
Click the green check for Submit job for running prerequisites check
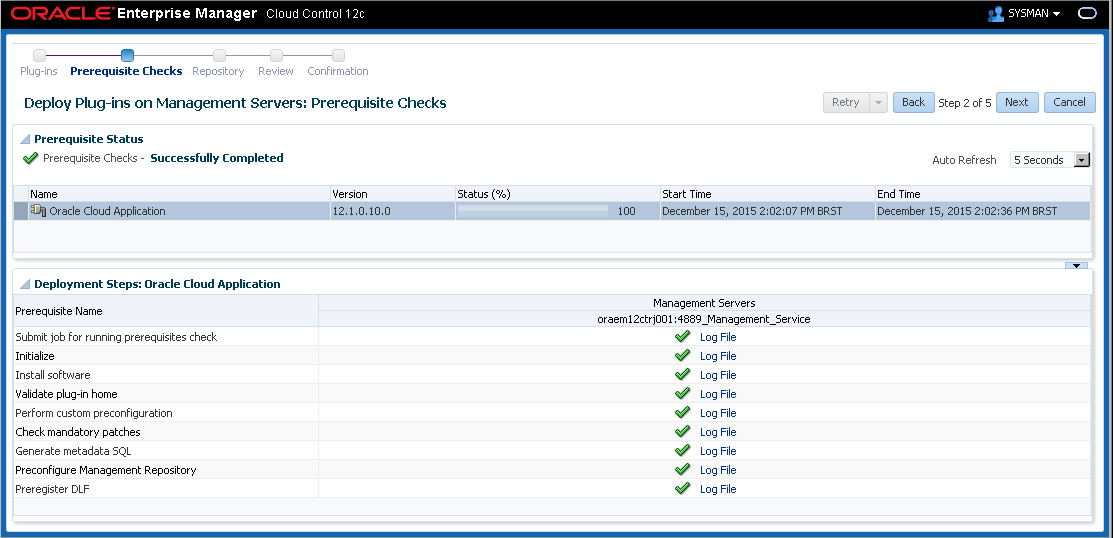(683, 337)
